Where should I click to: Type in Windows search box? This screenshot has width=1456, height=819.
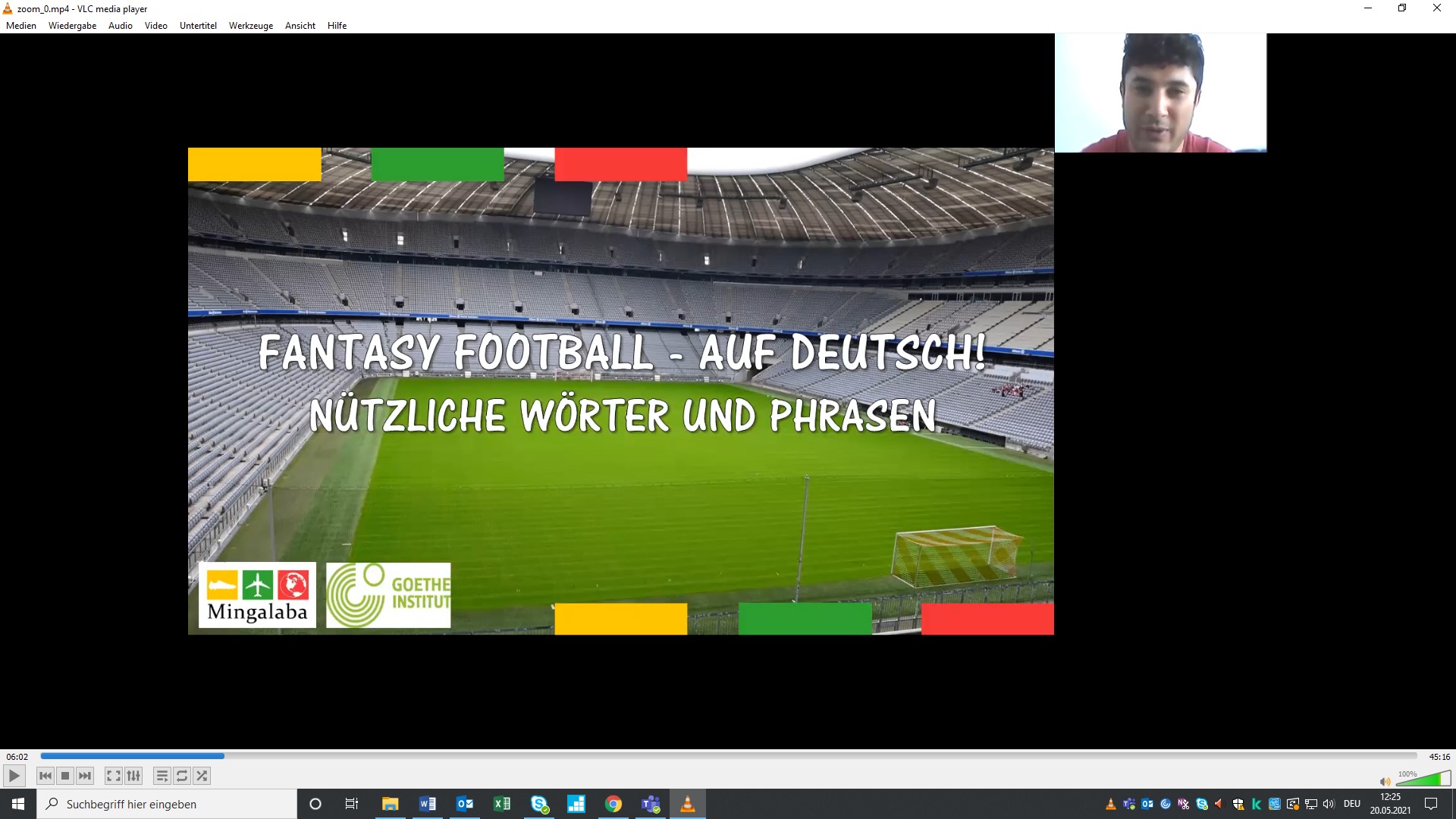(x=167, y=804)
